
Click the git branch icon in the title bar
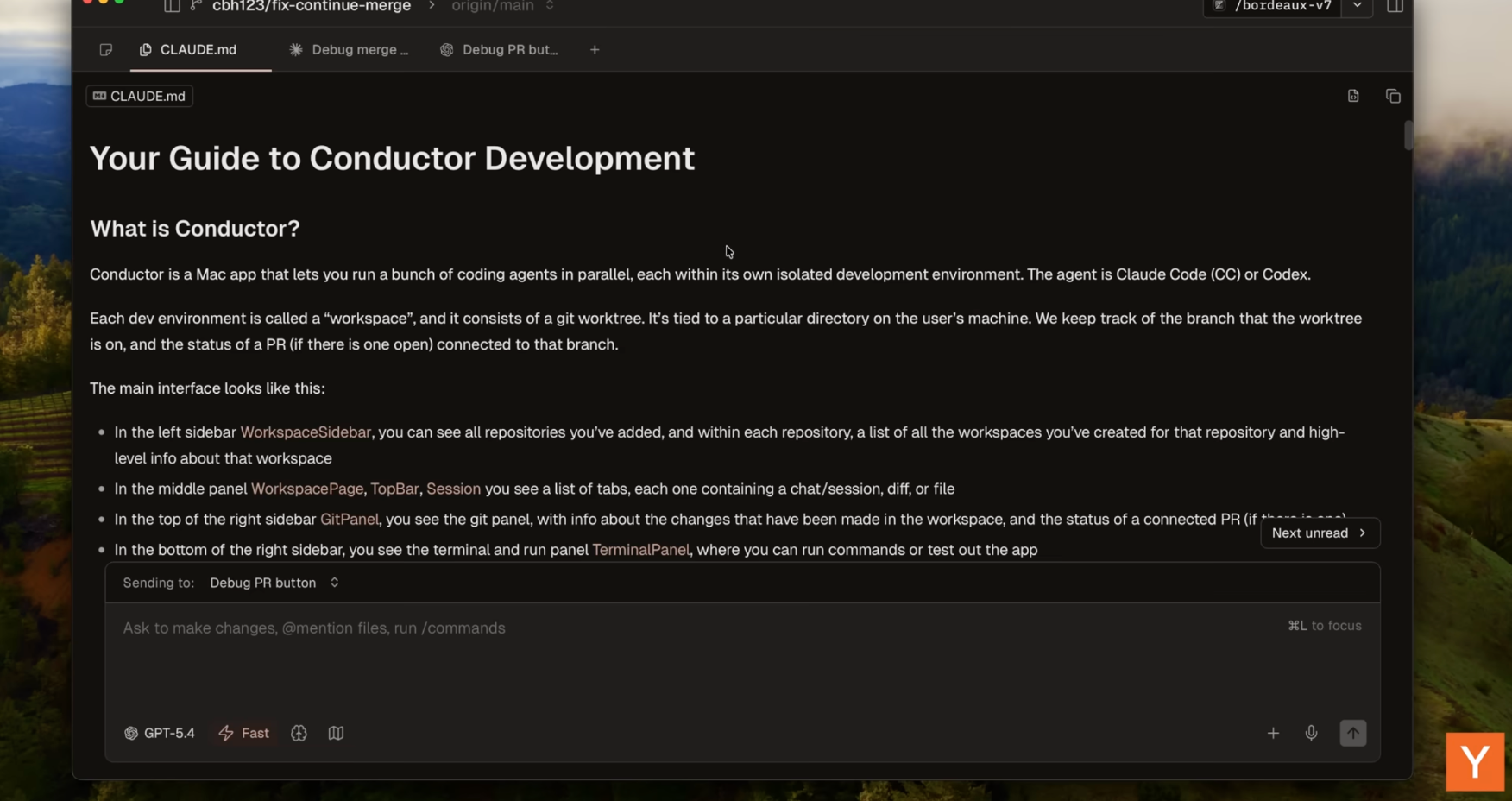[196, 6]
